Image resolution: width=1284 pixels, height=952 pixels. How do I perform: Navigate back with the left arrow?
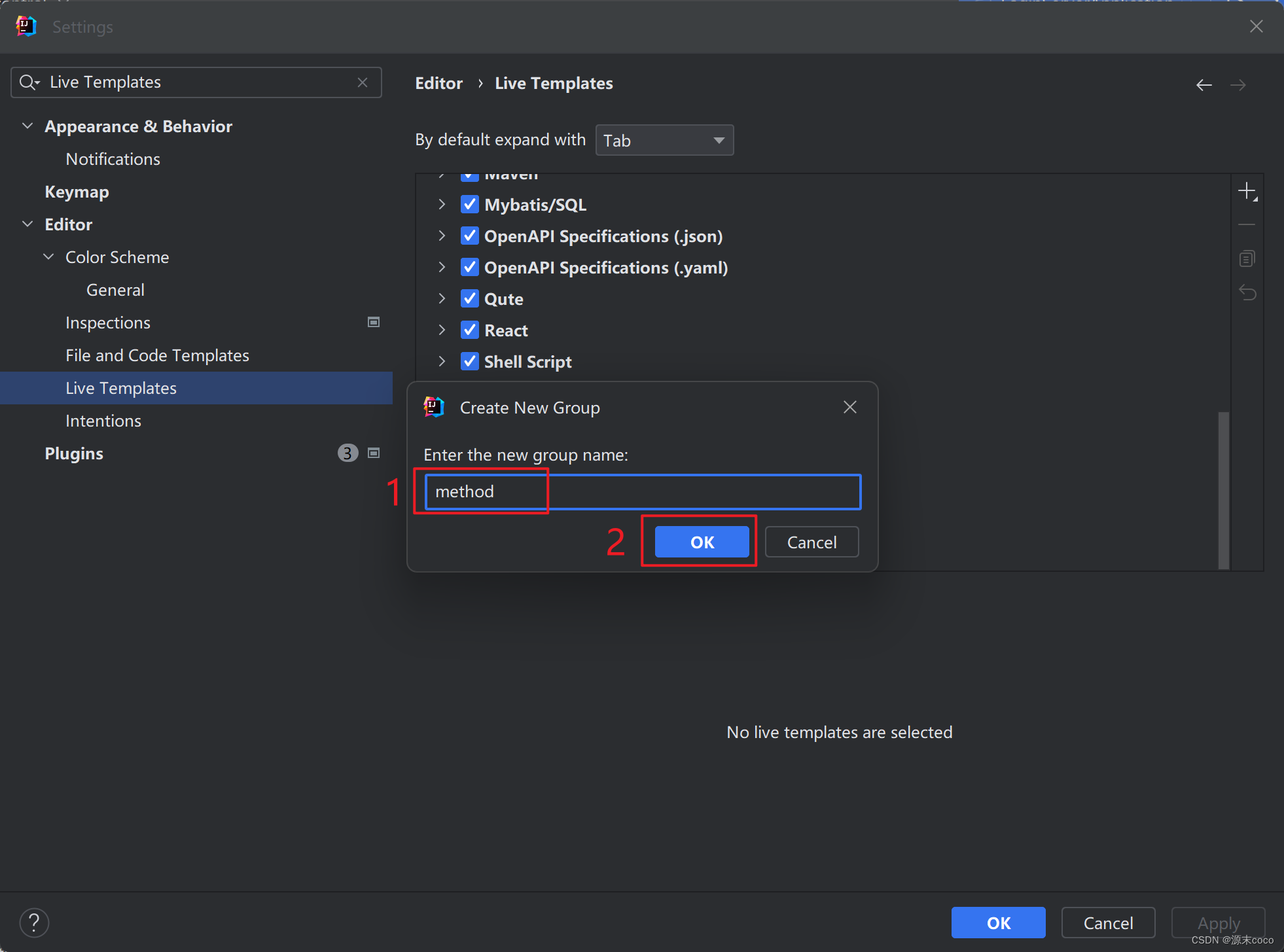(1204, 85)
